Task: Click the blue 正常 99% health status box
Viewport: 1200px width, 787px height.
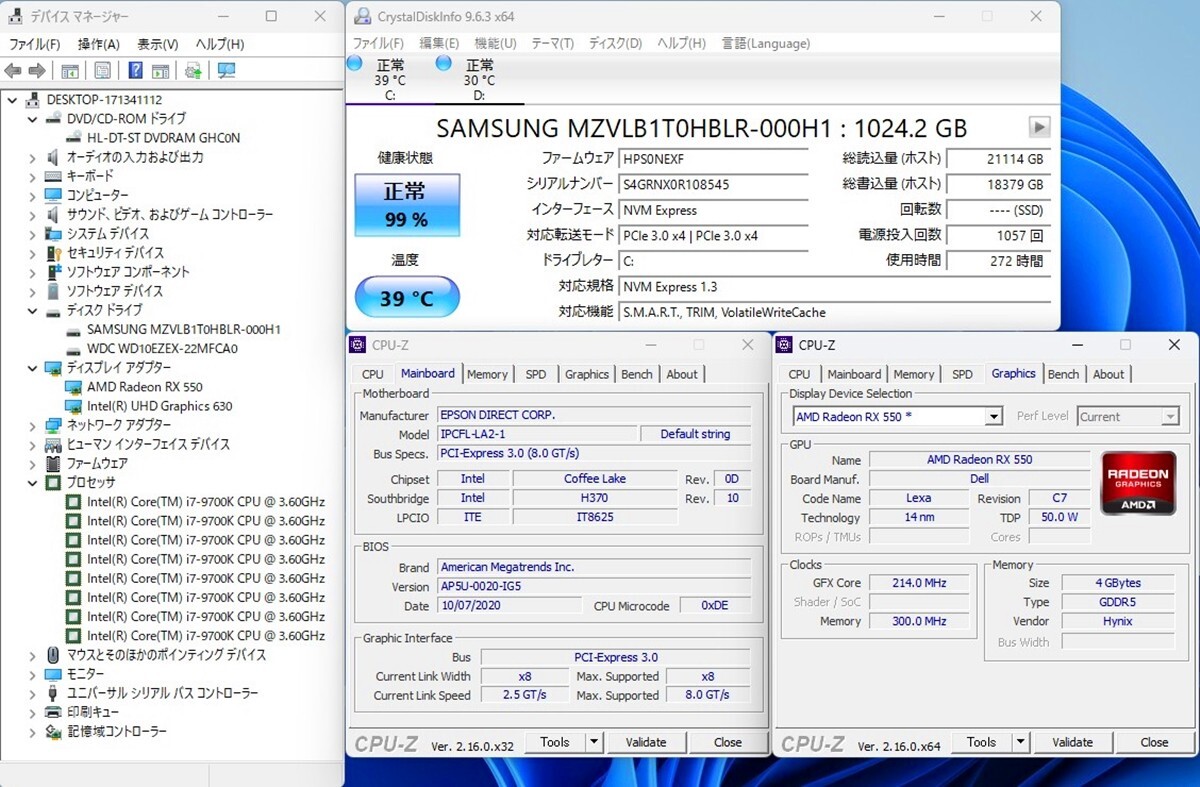Action: pos(406,205)
